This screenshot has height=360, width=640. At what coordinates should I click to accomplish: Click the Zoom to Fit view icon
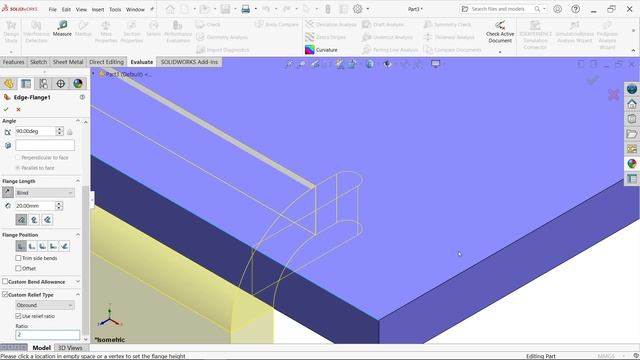289,64
